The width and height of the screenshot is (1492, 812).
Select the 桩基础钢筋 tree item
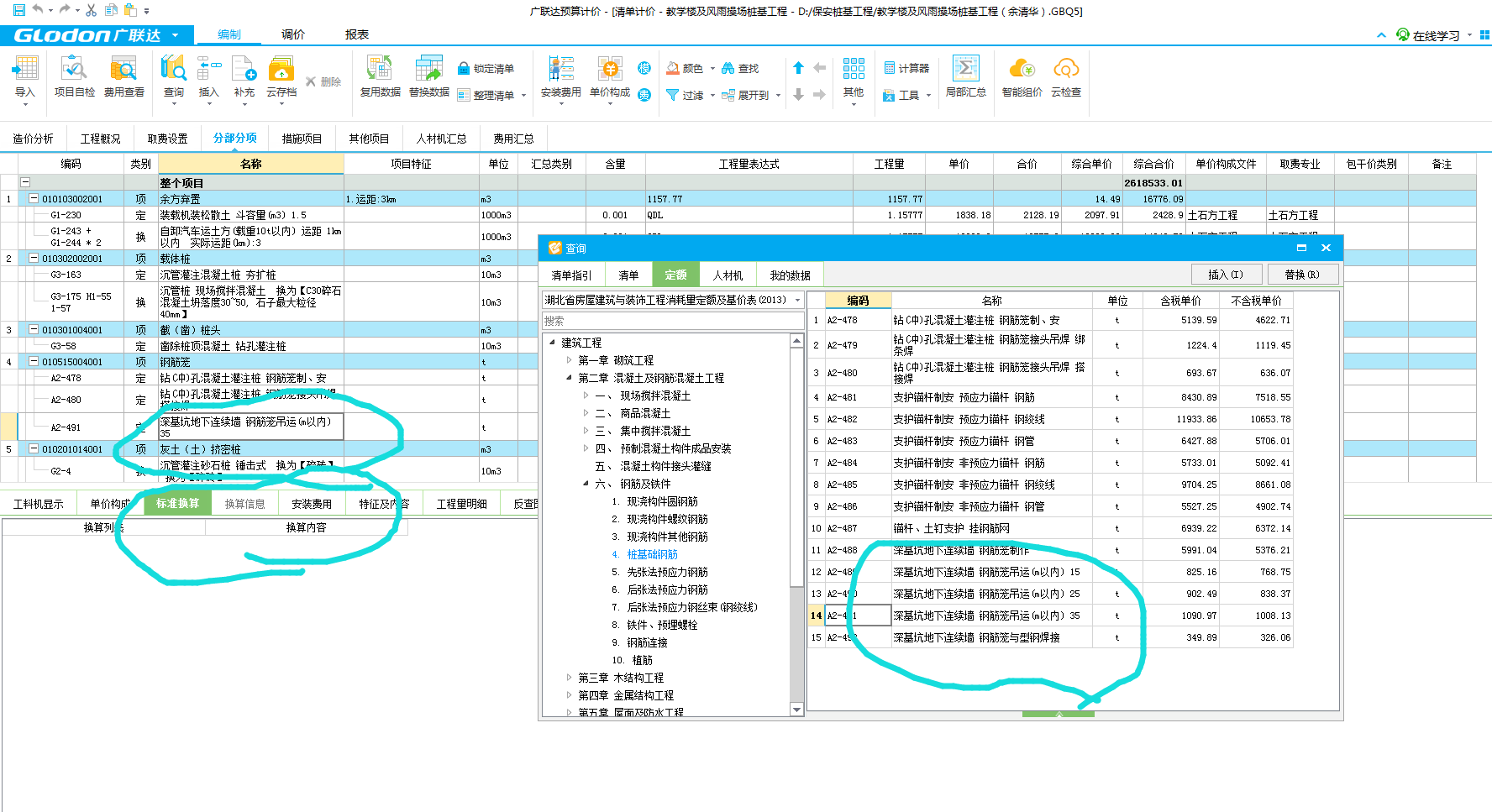pos(652,554)
